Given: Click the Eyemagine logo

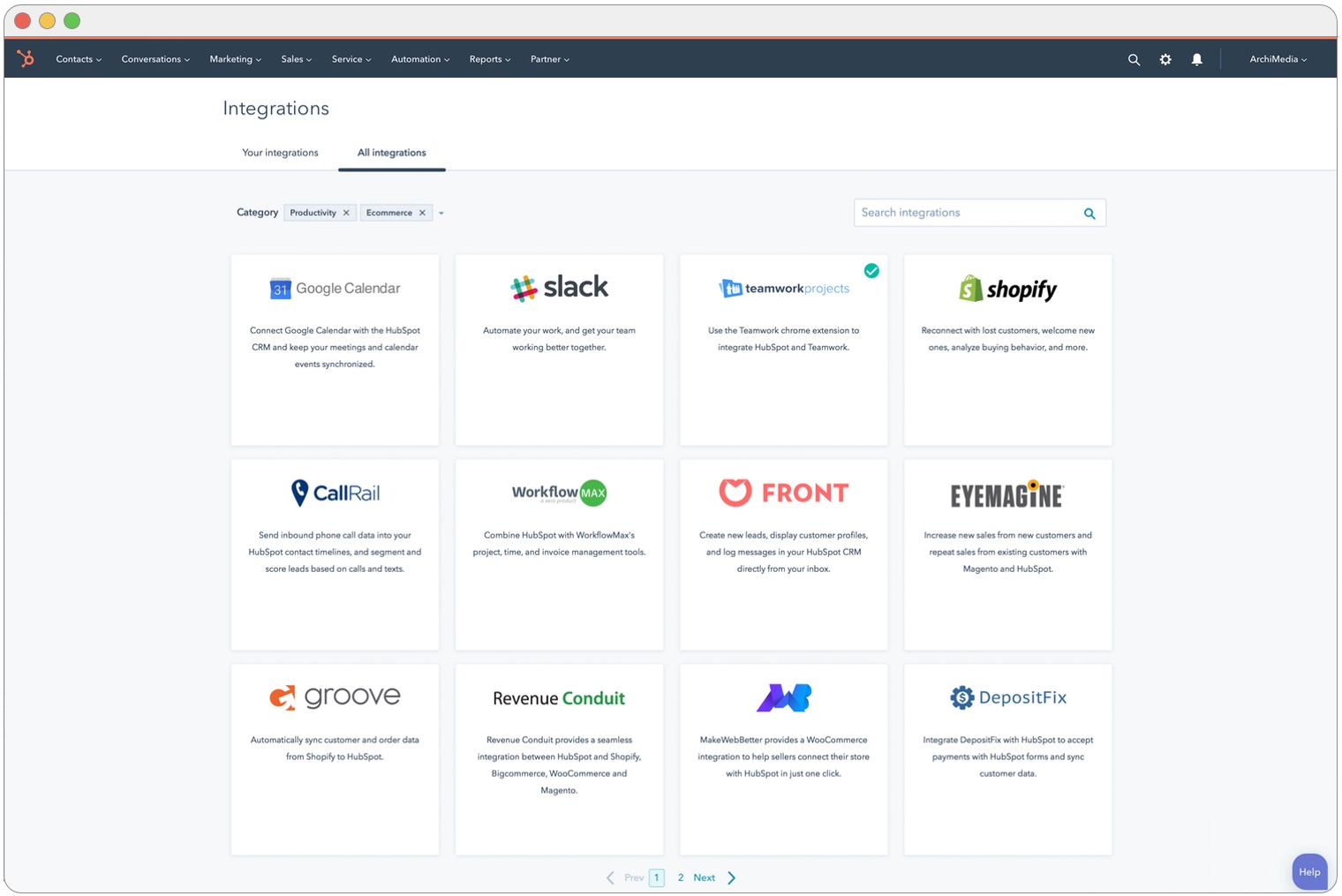Looking at the screenshot, I should [1007, 494].
